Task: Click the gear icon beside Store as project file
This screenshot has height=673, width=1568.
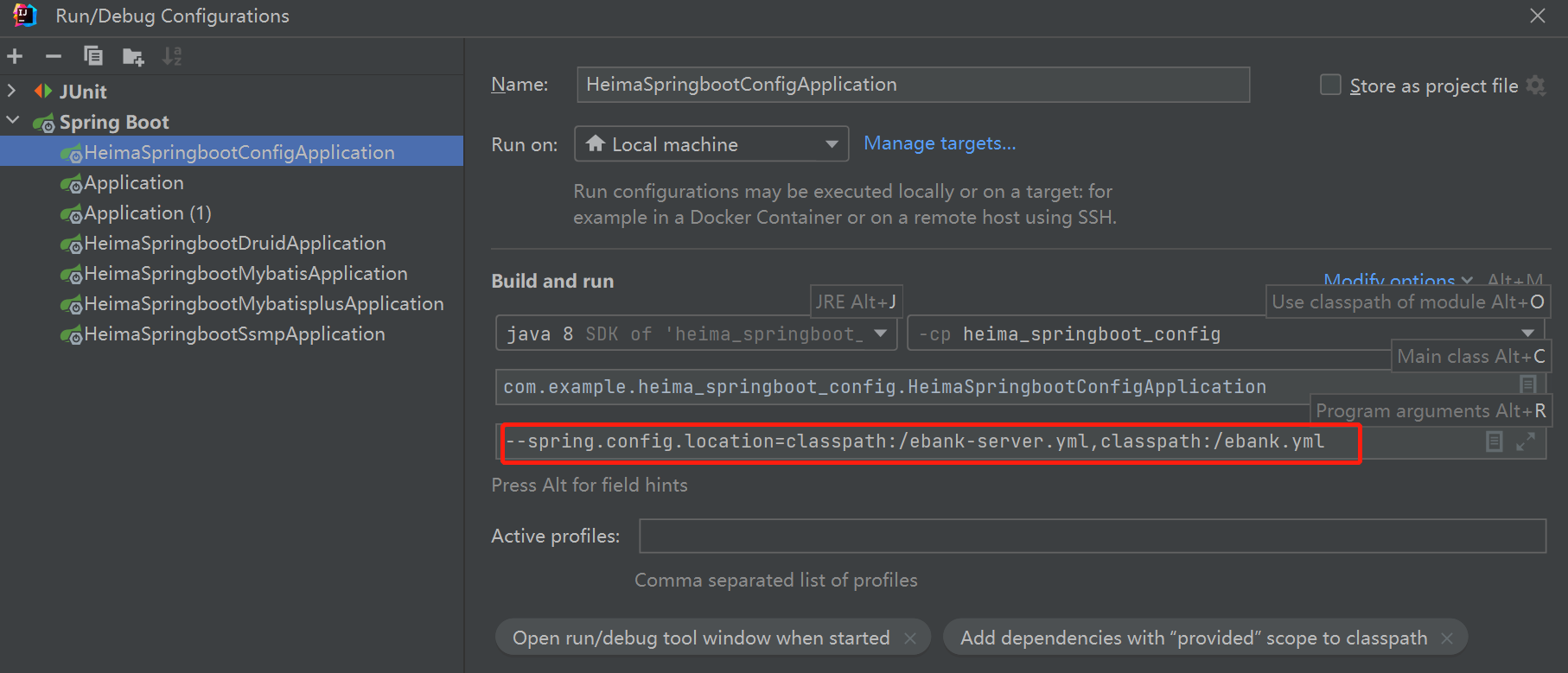Action: point(1536,86)
